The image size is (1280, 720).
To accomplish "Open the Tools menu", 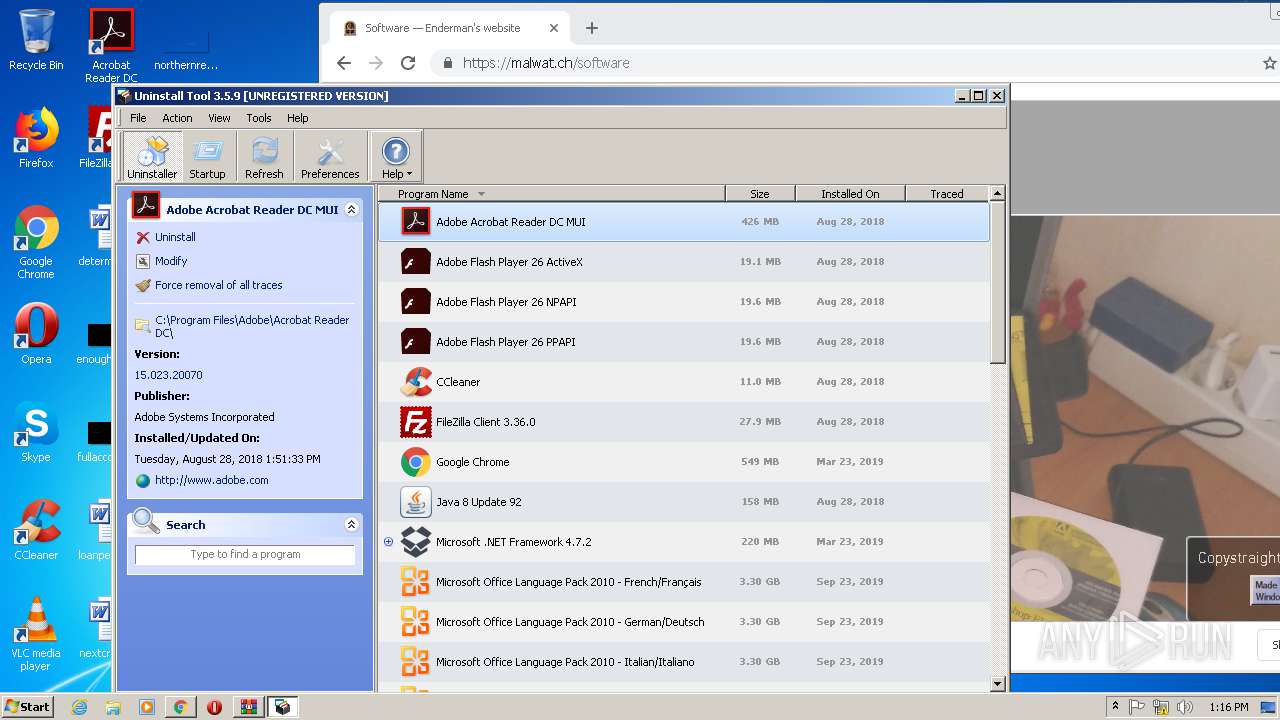I will coord(259,118).
